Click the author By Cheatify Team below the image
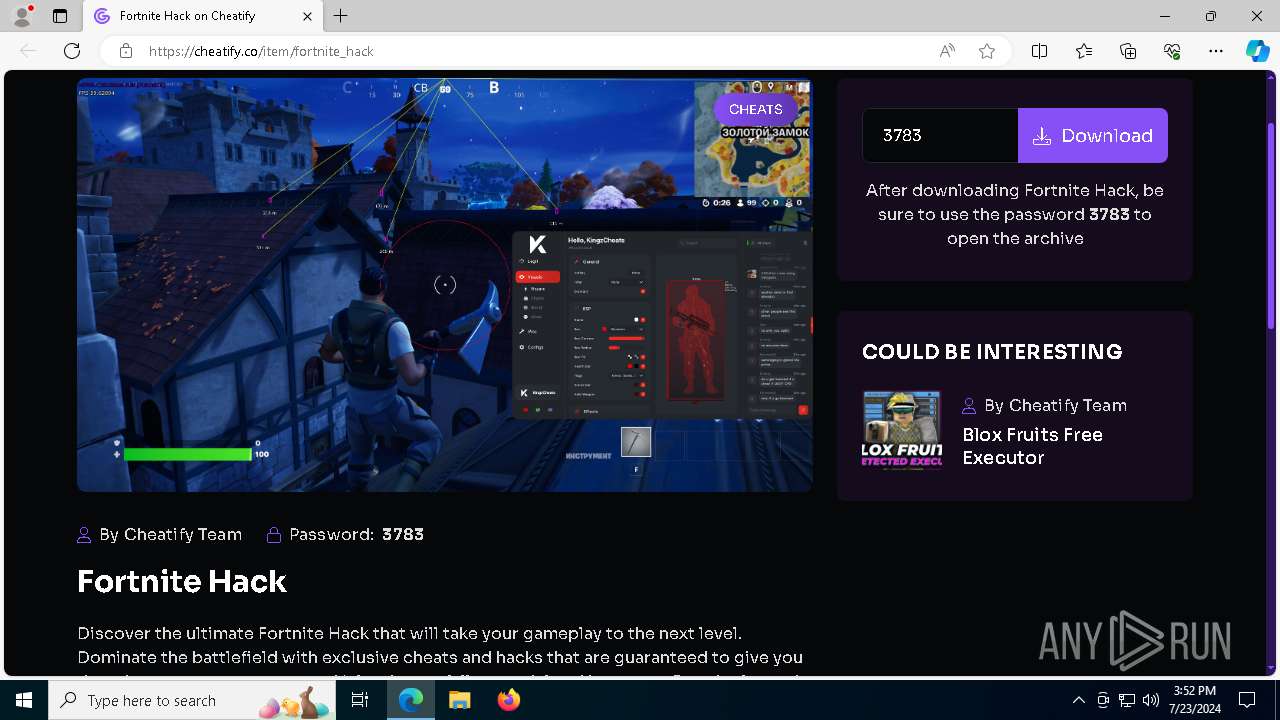The image size is (1280, 720). coord(160,534)
